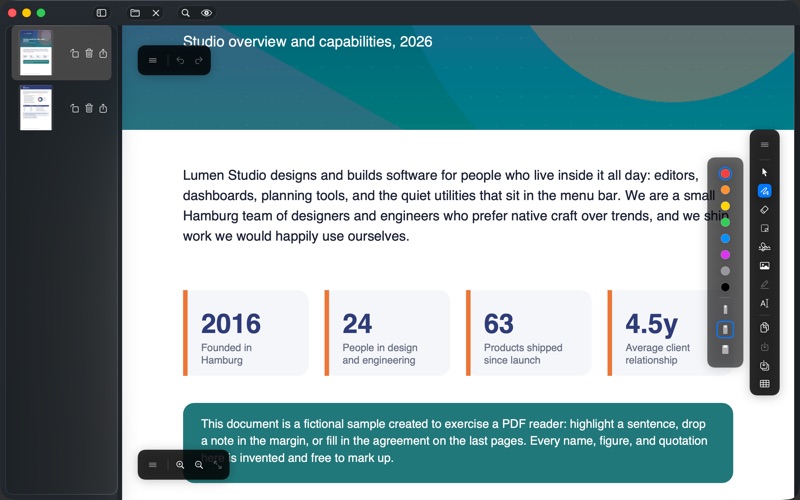Viewport: 800px width, 500px height.
Task: Choose the green pen color
Action: click(725, 222)
